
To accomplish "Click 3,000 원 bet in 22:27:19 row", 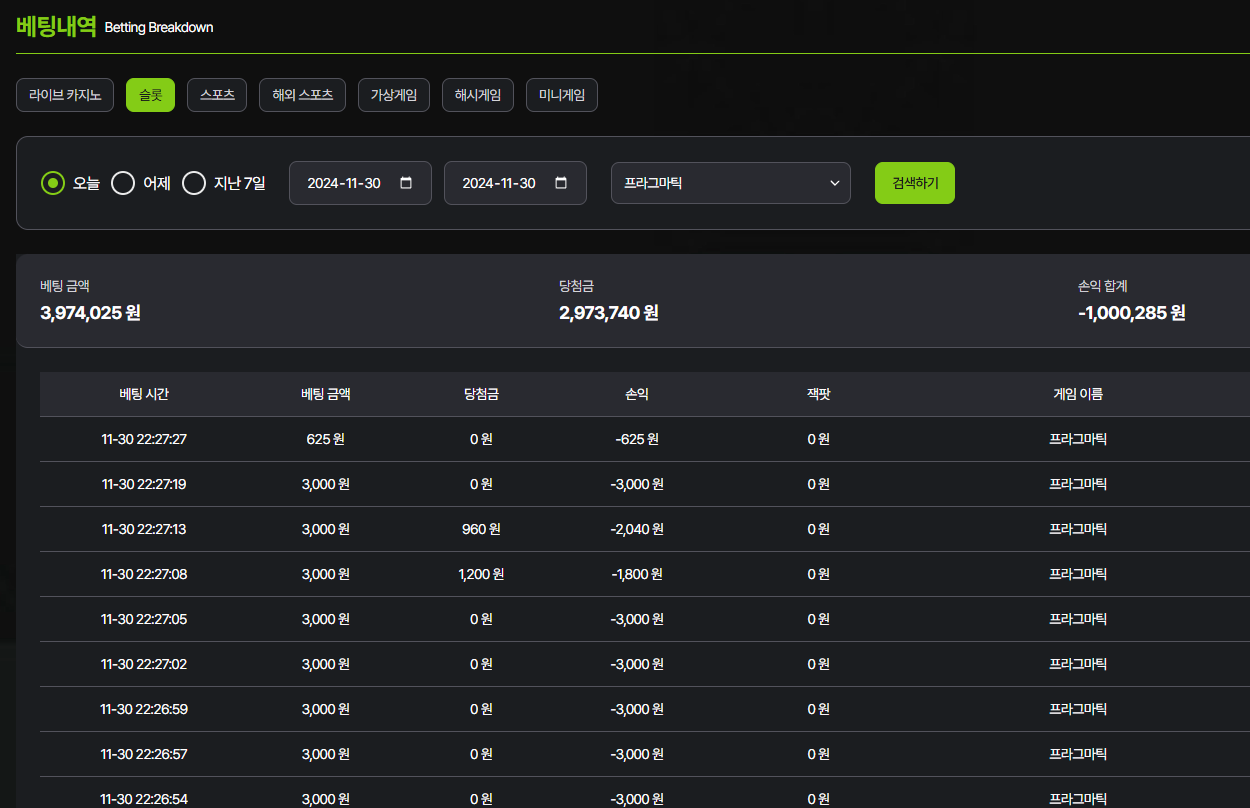I will [x=326, y=484].
